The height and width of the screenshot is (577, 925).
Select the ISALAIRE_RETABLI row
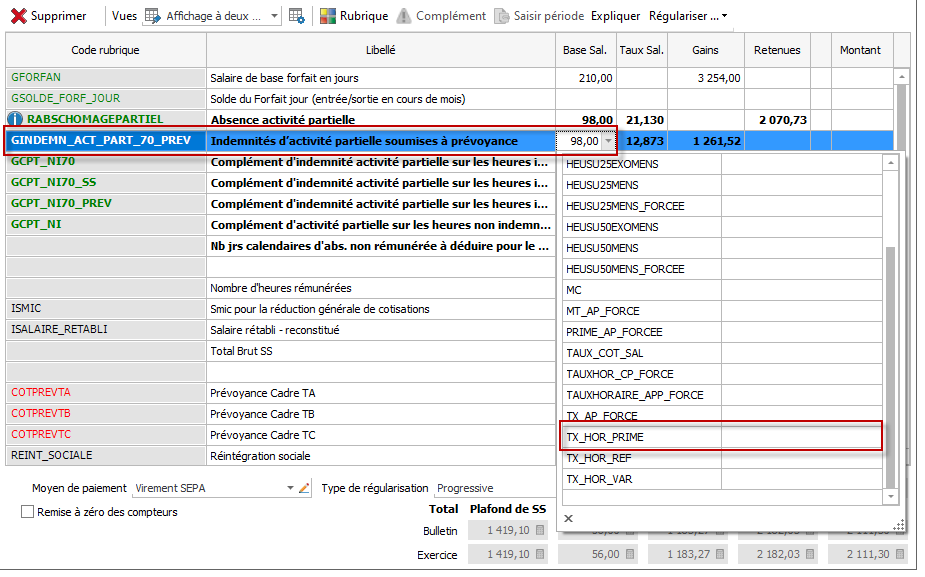(280, 330)
